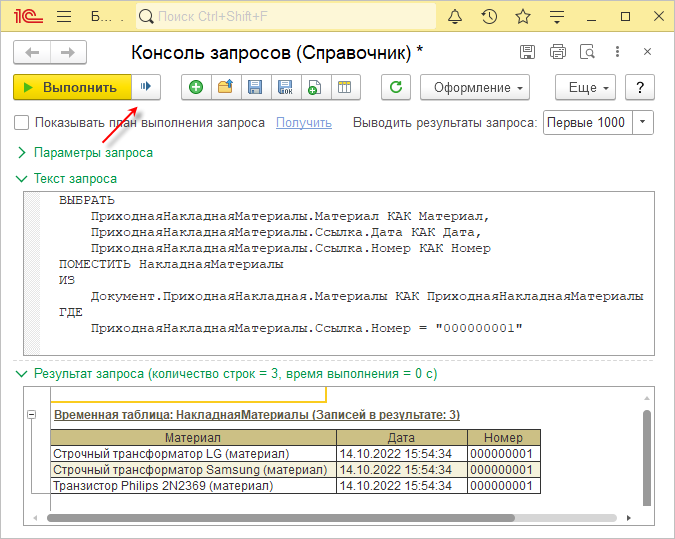This screenshot has width=675, height=539.
Task: Click the Получить link
Action: (x=303, y=123)
